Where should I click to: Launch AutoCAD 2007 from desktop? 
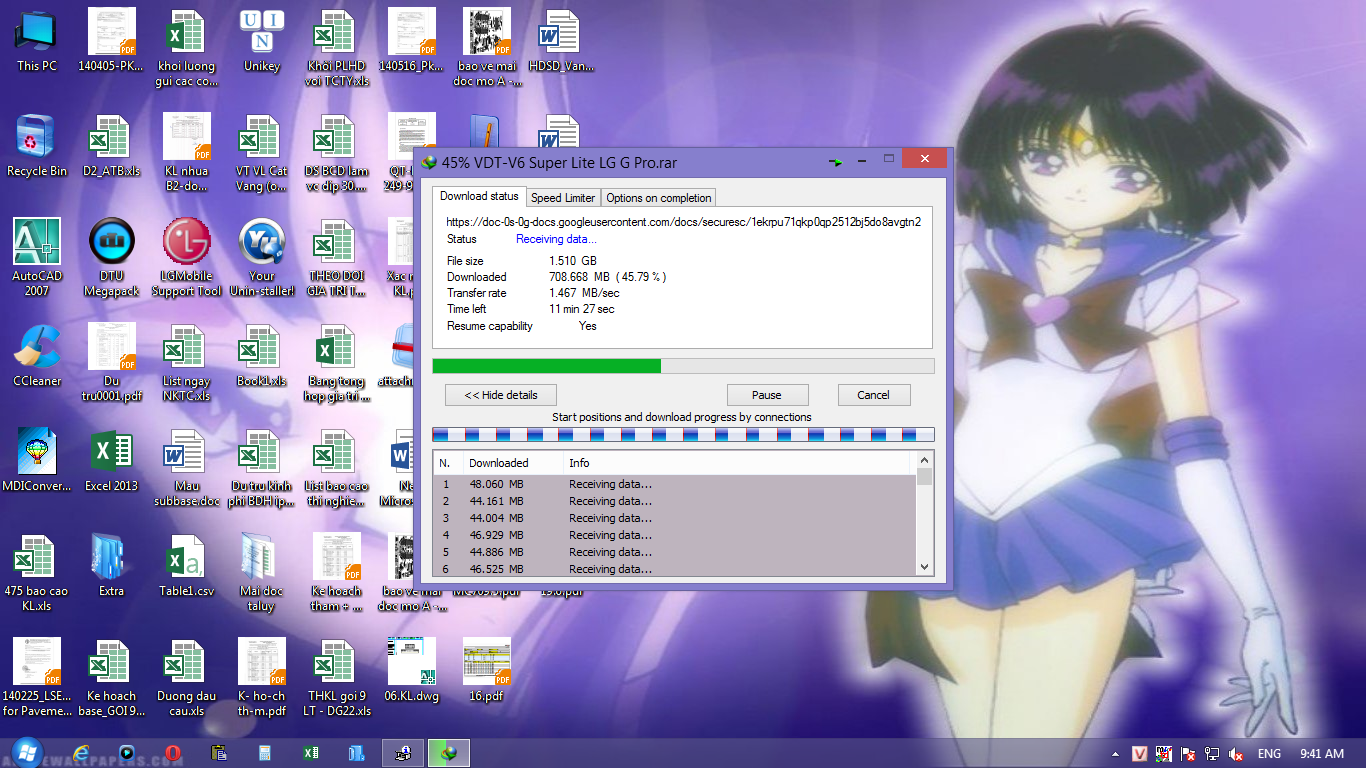37,258
